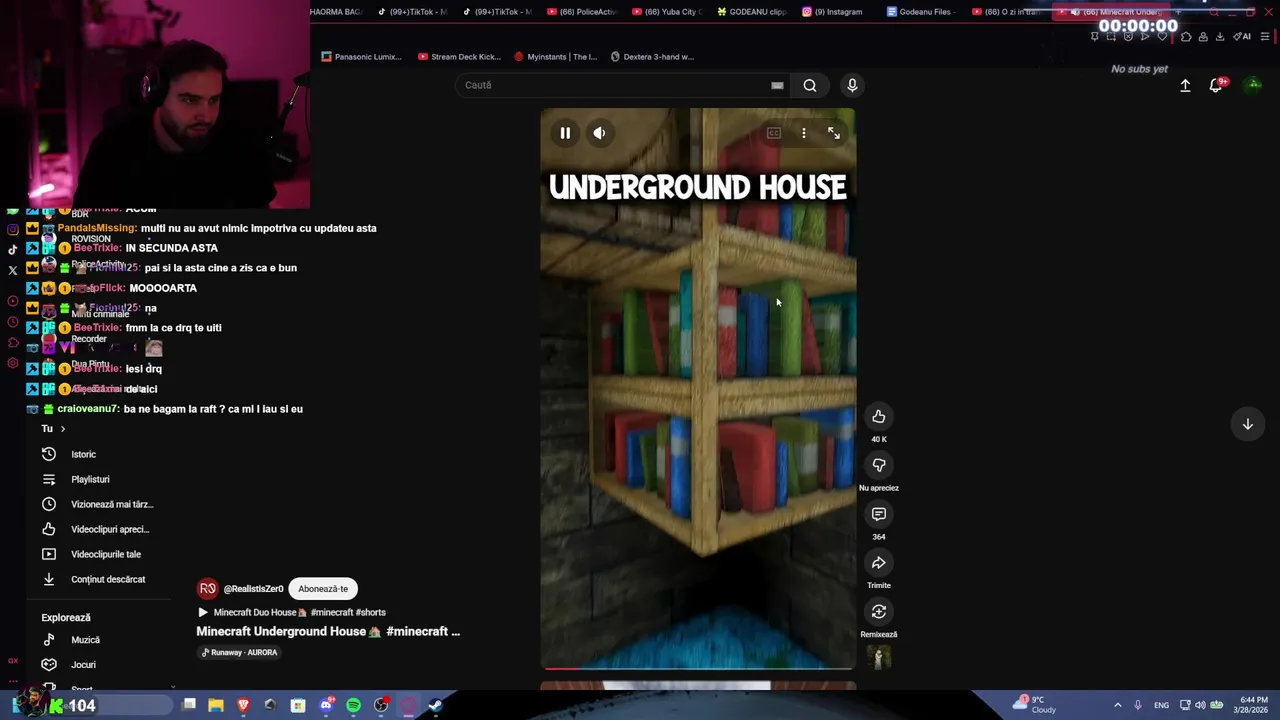Mute the Shorts video volume
Viewport: 1280px width, 720px height.
(x=599, y=133)
